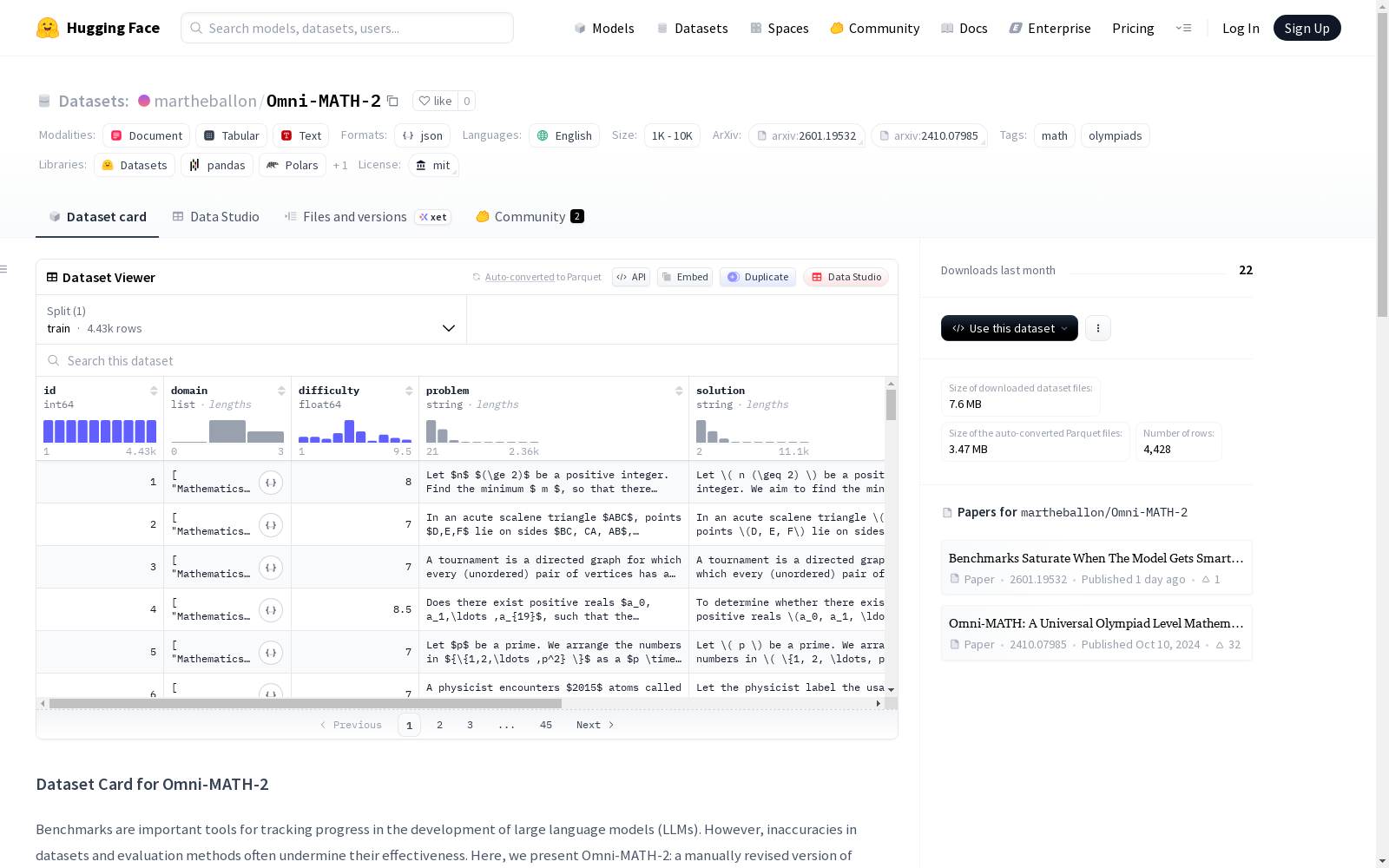Image resolution: width=1389 pixels, height=868 pixels.
Task: Expand the domain list cell in row 5
Action: click(271, 653)
